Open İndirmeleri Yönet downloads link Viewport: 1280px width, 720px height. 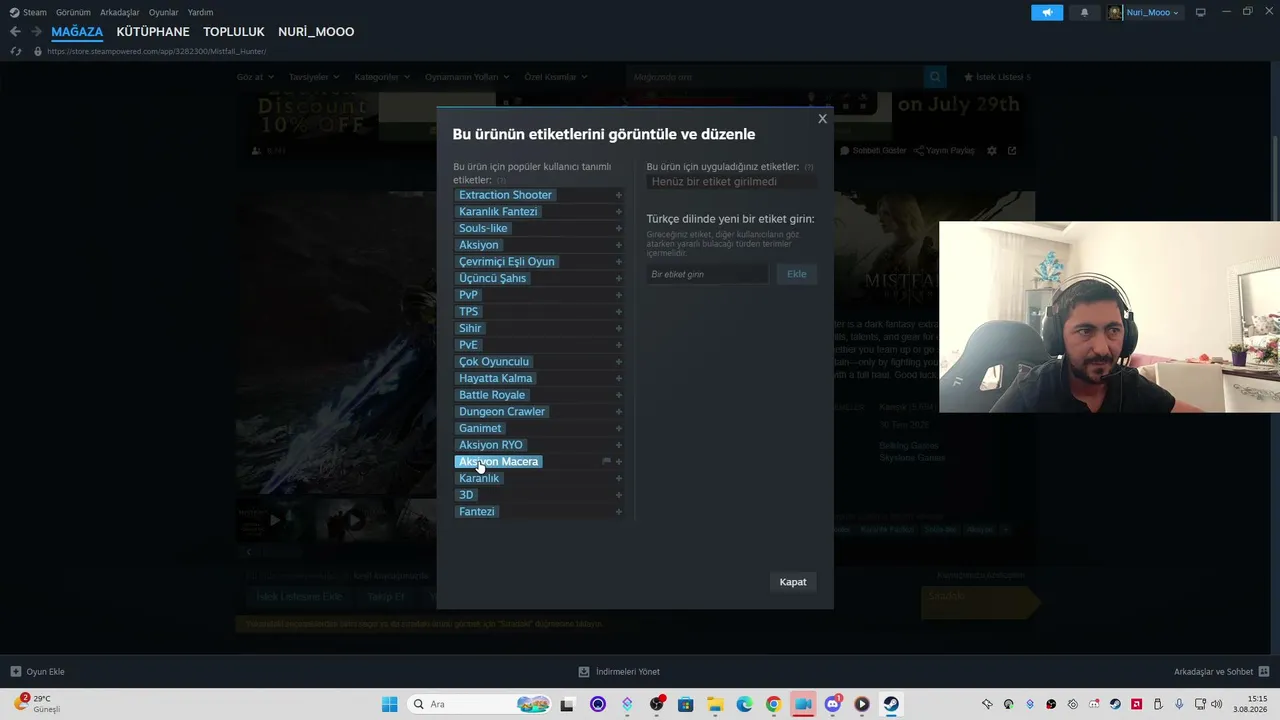pos(619,672)
